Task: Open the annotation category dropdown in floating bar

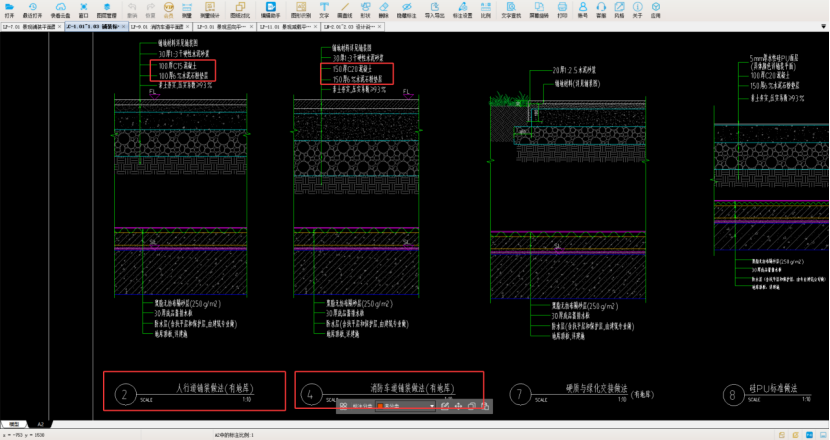Action: pyautogui.click(x=431, y=406)
